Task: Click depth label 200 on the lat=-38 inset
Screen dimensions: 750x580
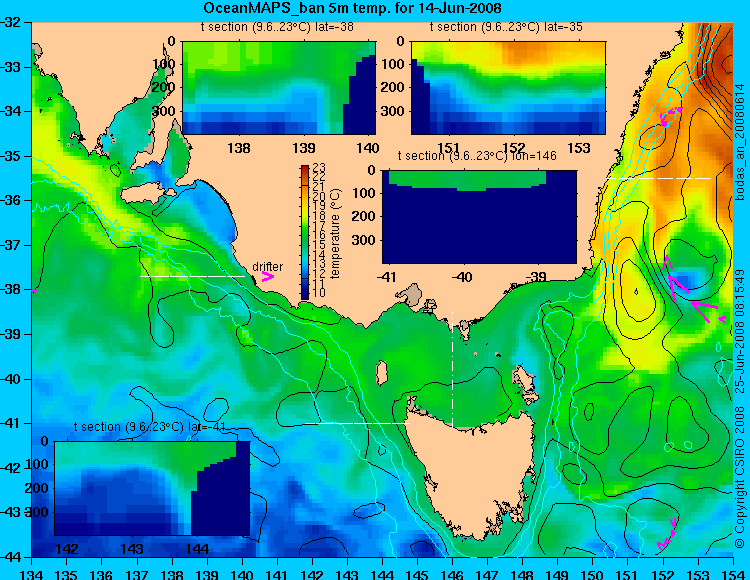Action: pyautogui.click(x=164, y=88)
